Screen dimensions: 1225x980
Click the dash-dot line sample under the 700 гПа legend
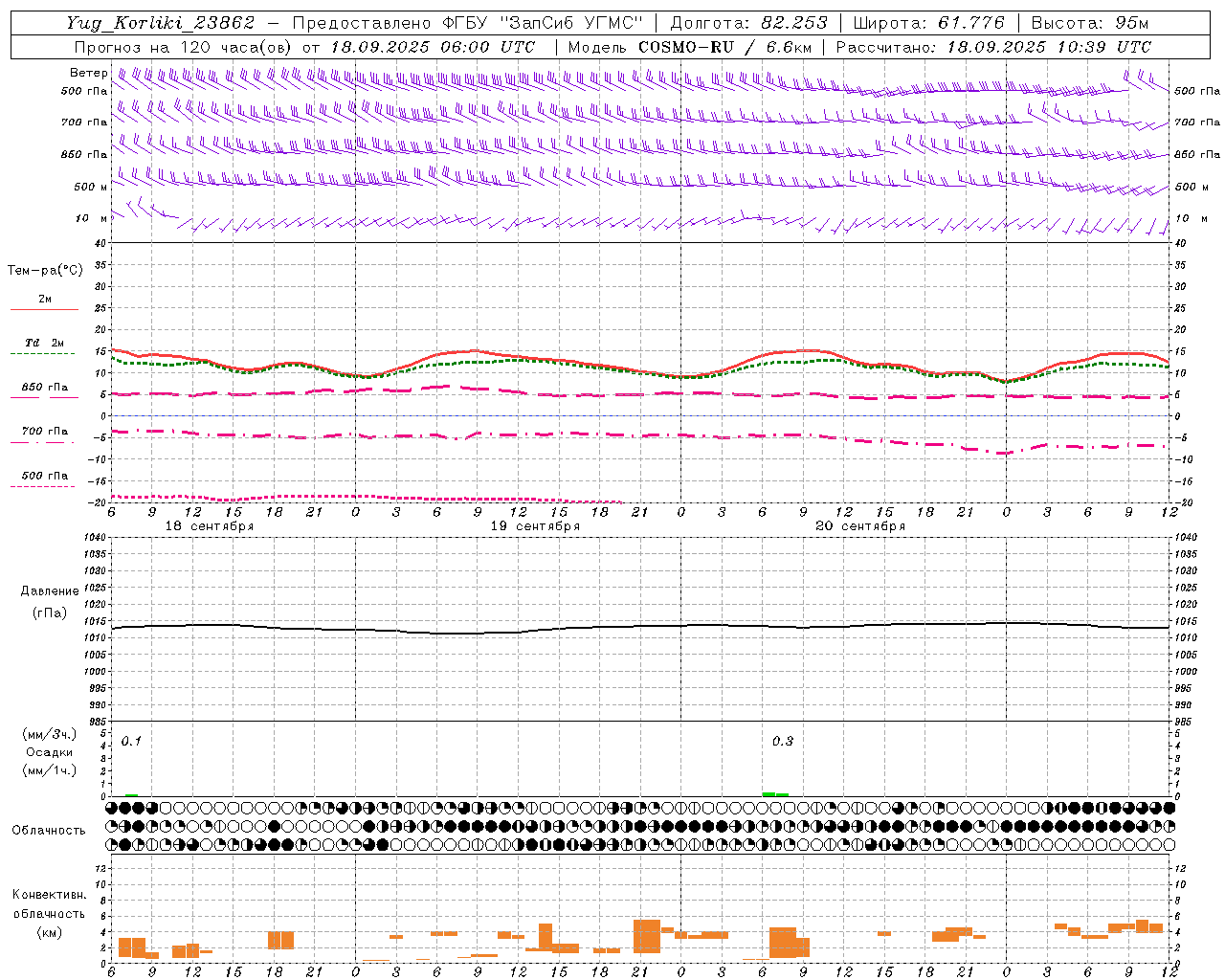point(42,441)
